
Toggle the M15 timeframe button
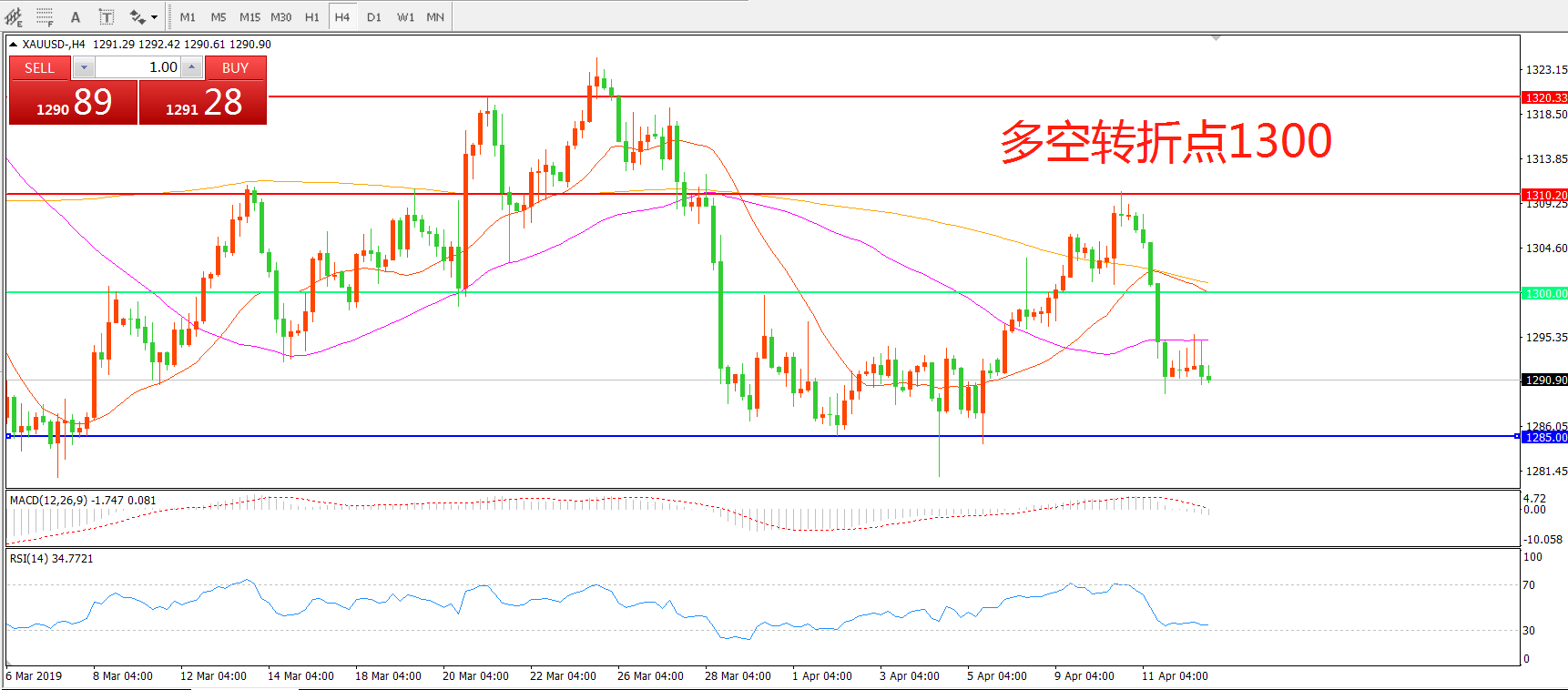(x=249, y=17)
